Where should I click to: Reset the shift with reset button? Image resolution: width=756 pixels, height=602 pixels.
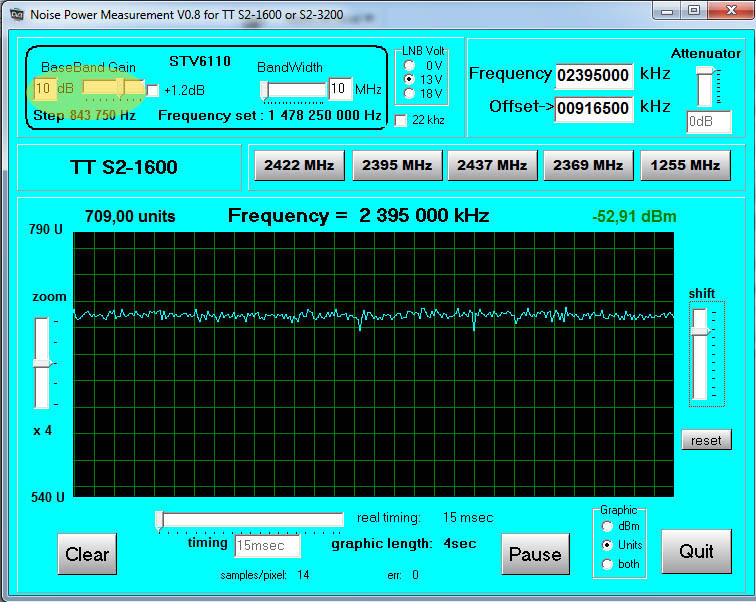[706, 440]
